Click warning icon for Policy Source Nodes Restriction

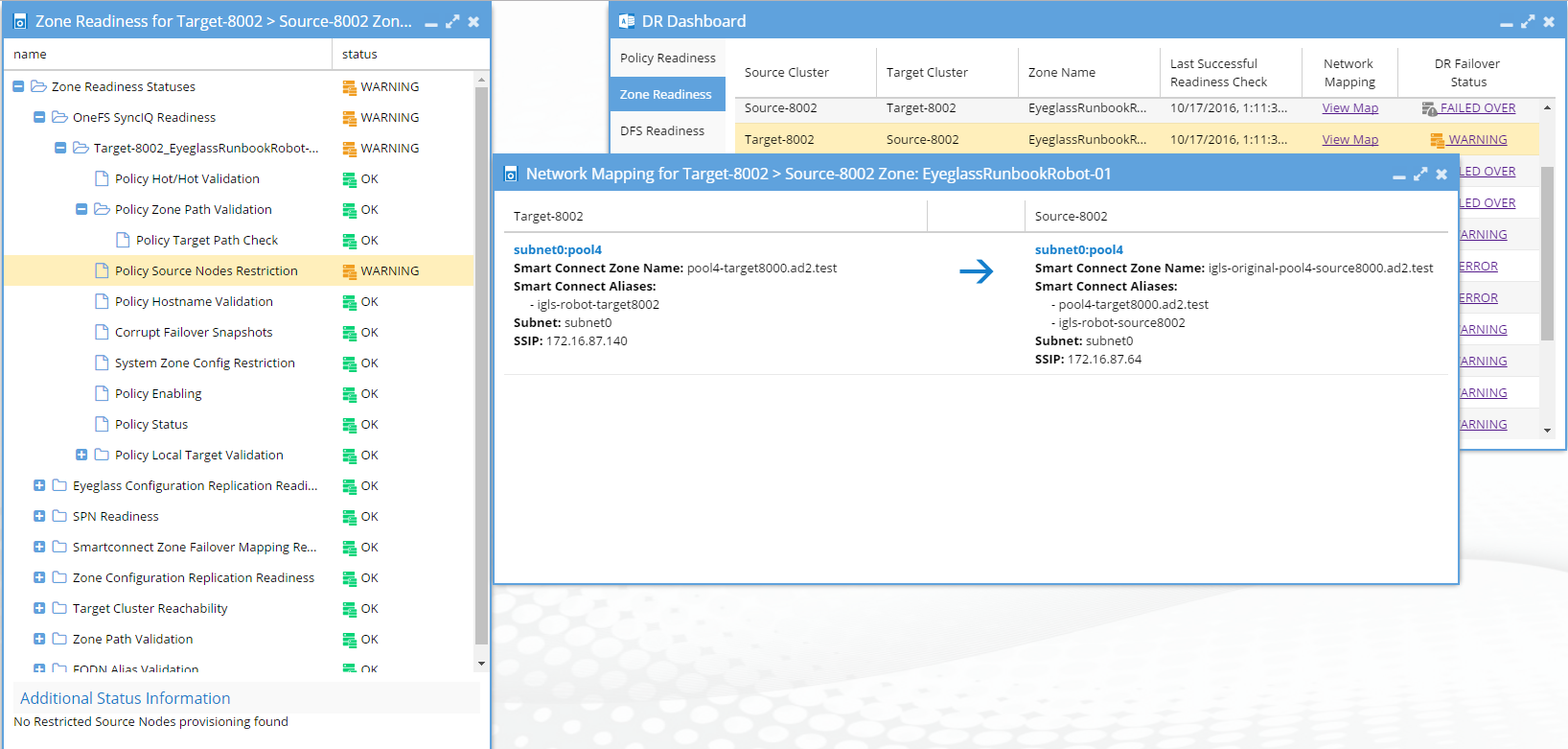click(350, 271)
